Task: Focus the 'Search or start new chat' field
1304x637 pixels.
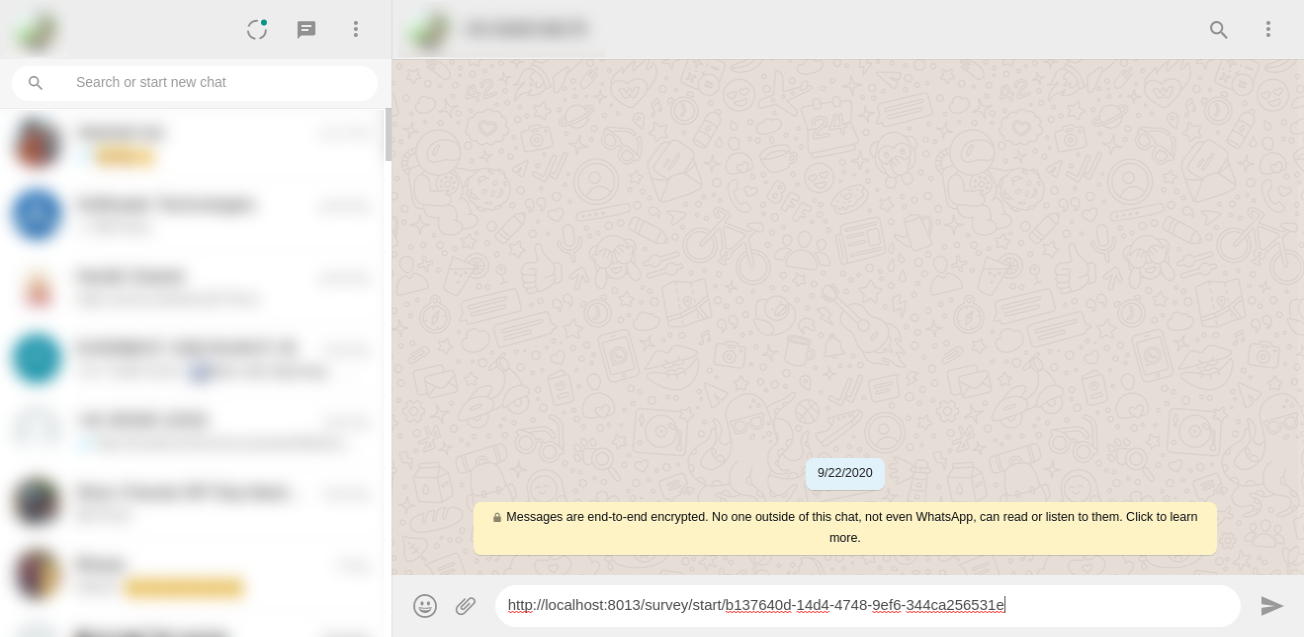Action: (x=195, y=83)
